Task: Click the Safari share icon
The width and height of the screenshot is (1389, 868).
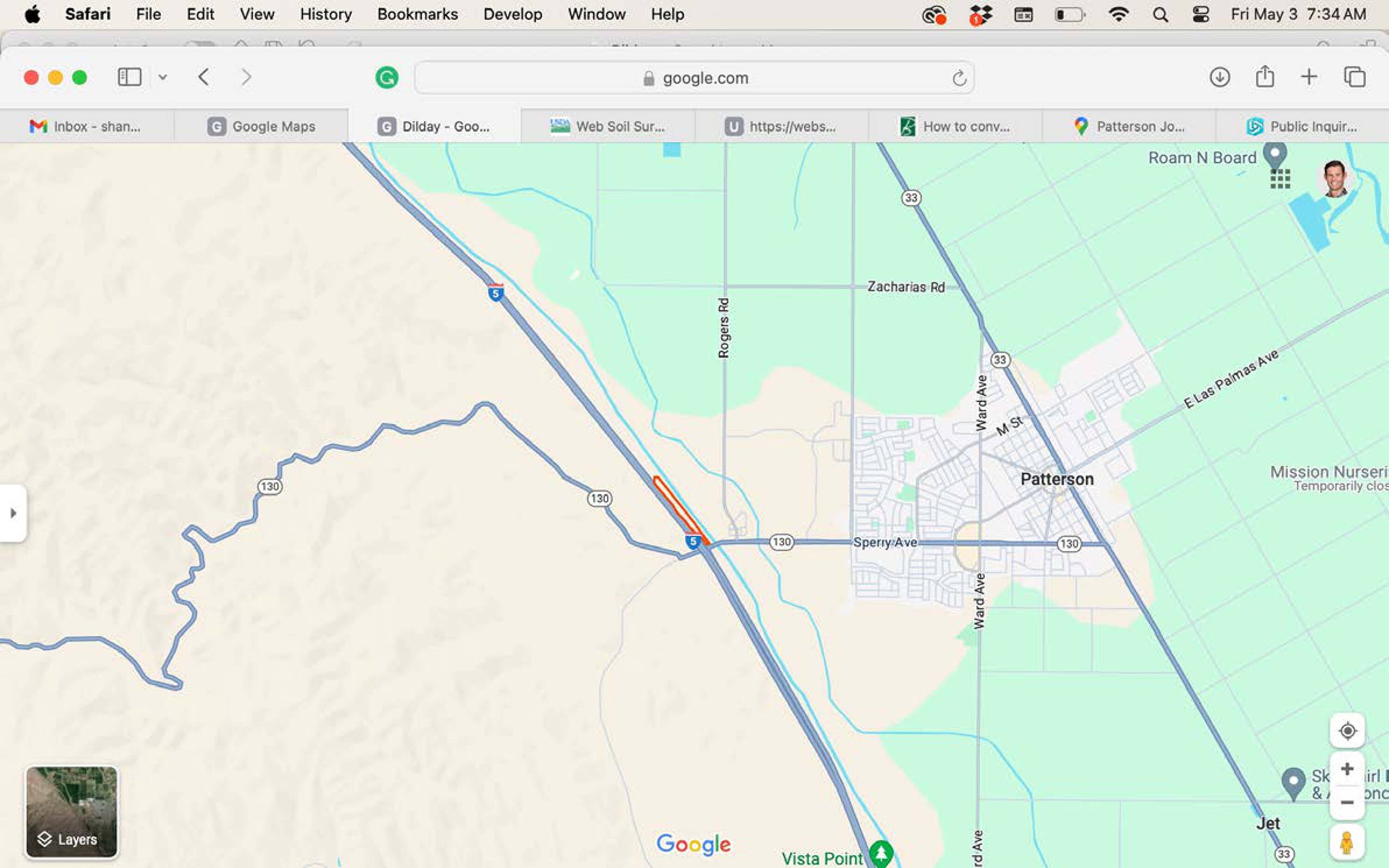Action: [1264, 77]
